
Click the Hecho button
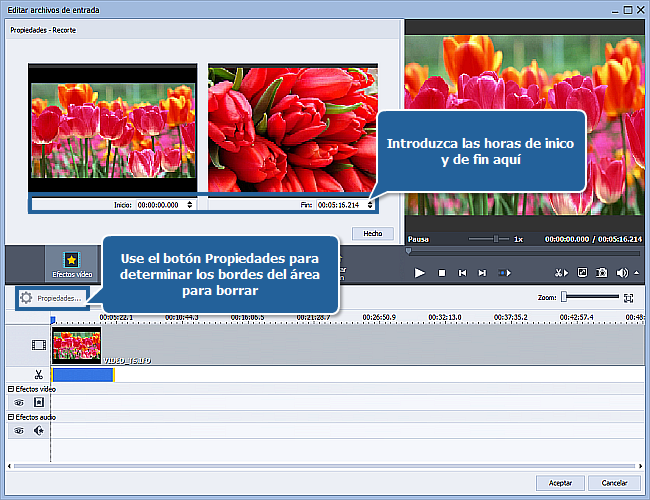pos(373,233)
